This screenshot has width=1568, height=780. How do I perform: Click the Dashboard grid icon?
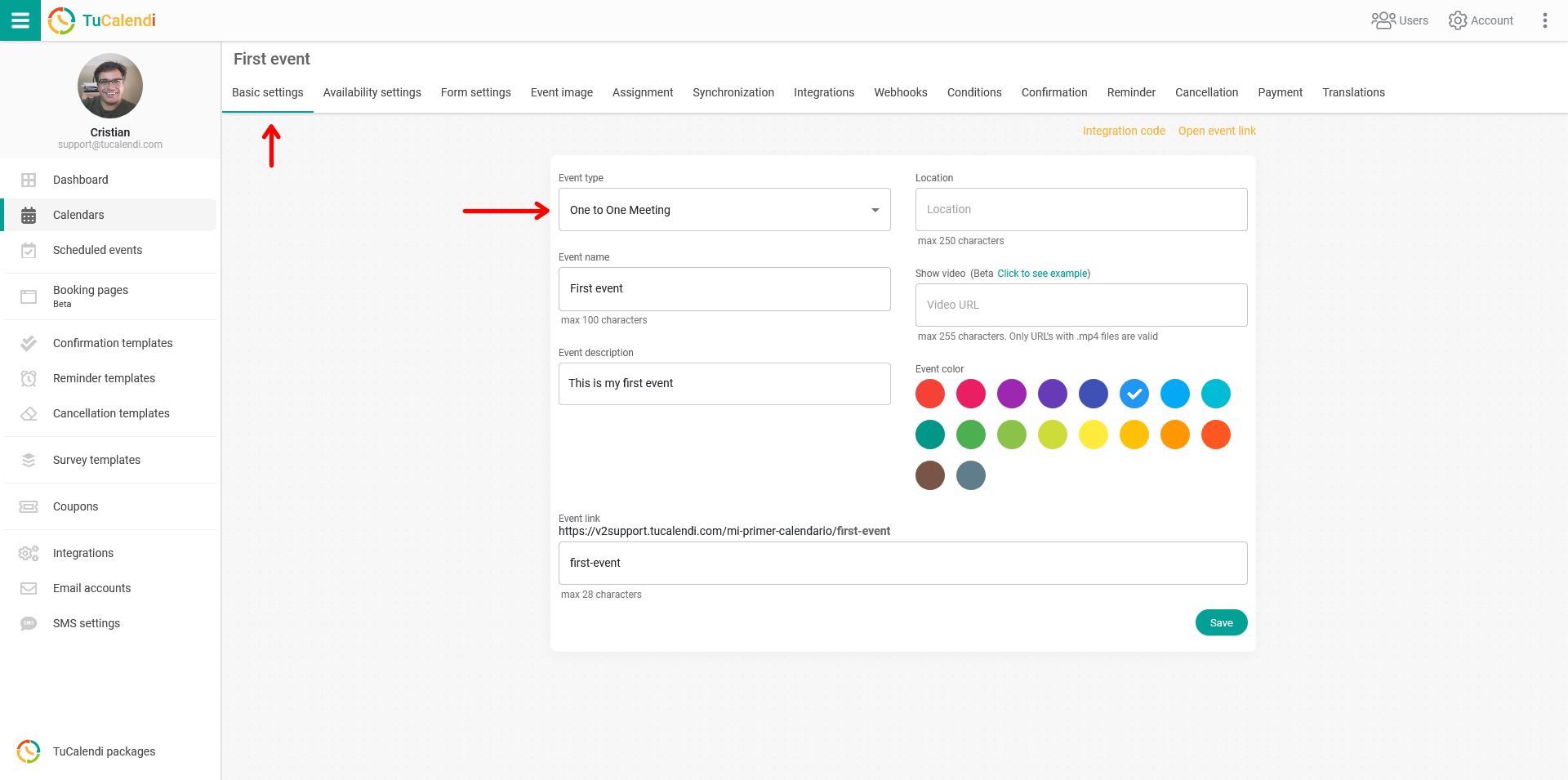(29, 180)
